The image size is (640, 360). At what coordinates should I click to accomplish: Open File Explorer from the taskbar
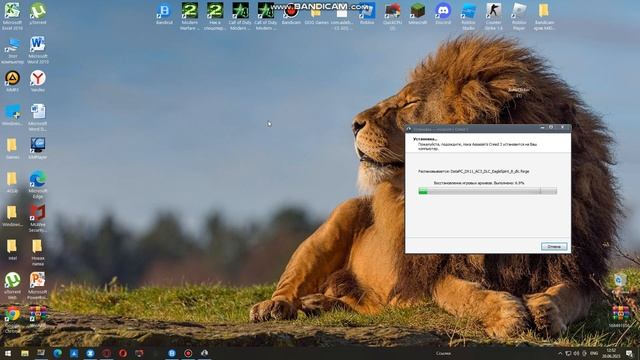[x=24, y=353]
